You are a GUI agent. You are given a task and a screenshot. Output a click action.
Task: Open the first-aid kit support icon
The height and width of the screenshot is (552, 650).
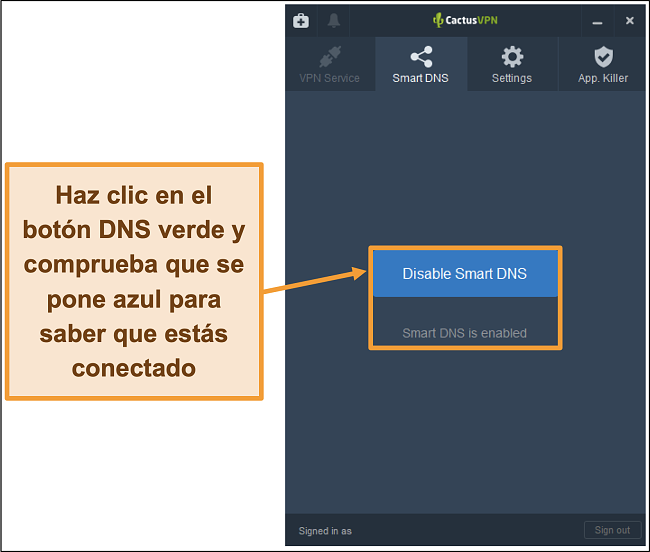pos(301,21)
